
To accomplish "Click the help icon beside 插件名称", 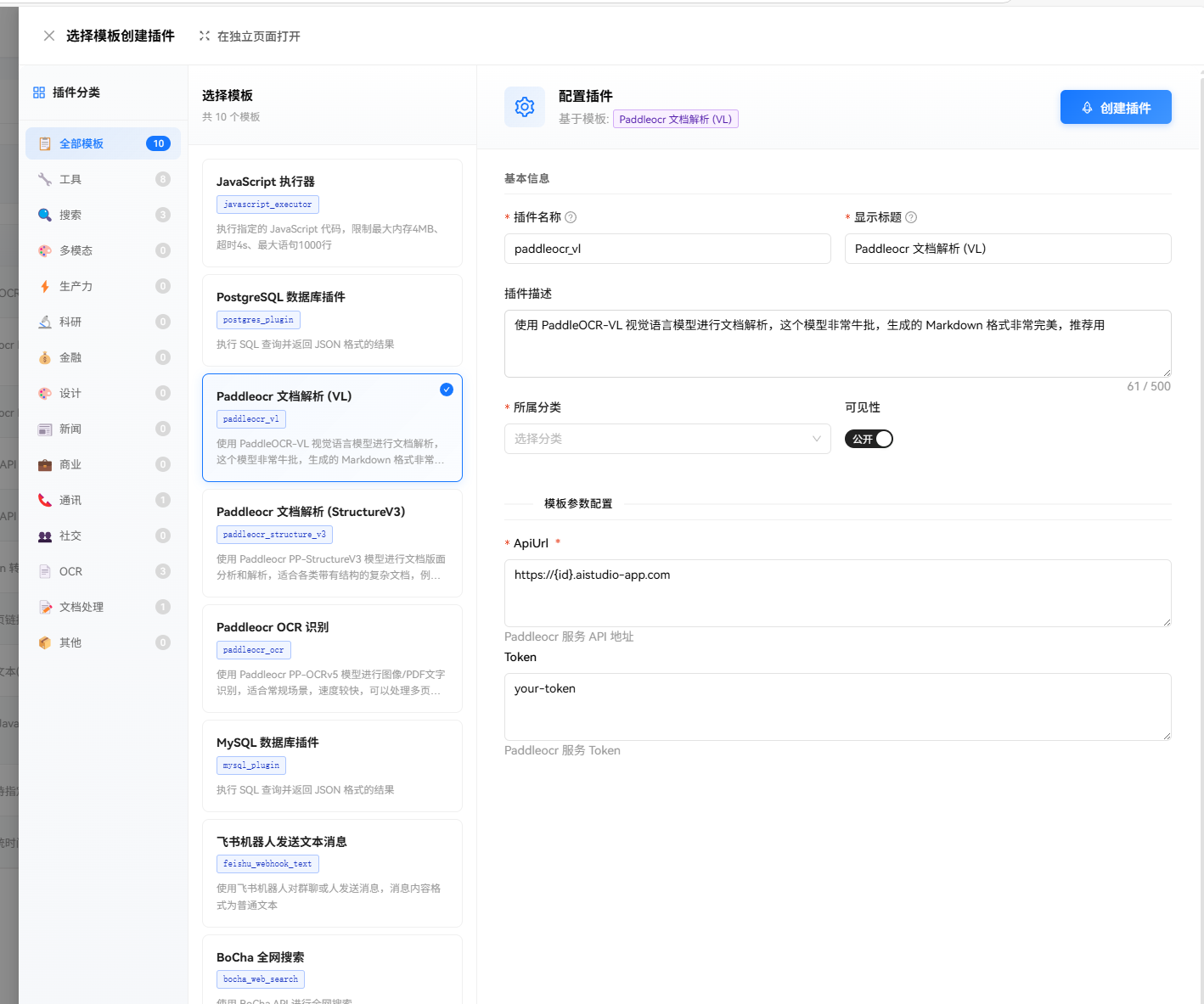I will pos(571,217).
